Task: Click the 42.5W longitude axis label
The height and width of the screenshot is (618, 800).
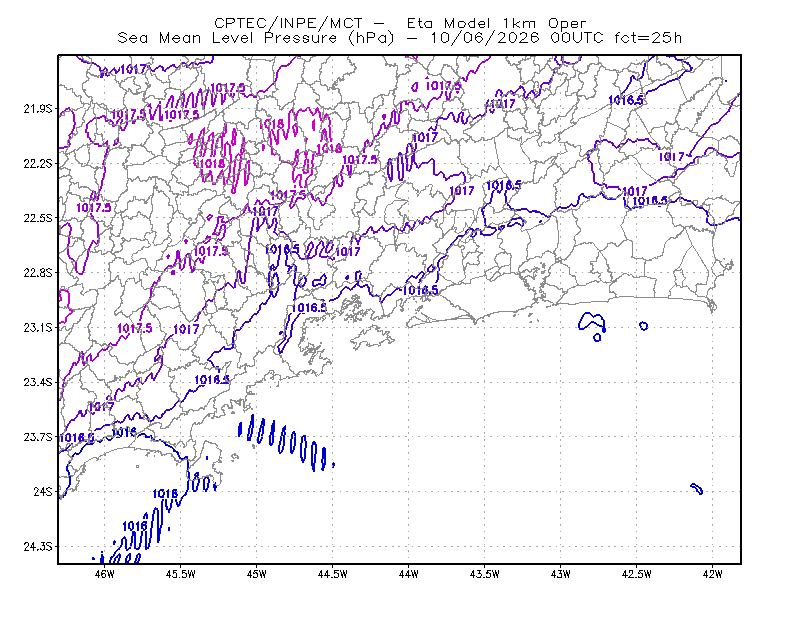Action: pyautogui.click(x=637, y=574)
